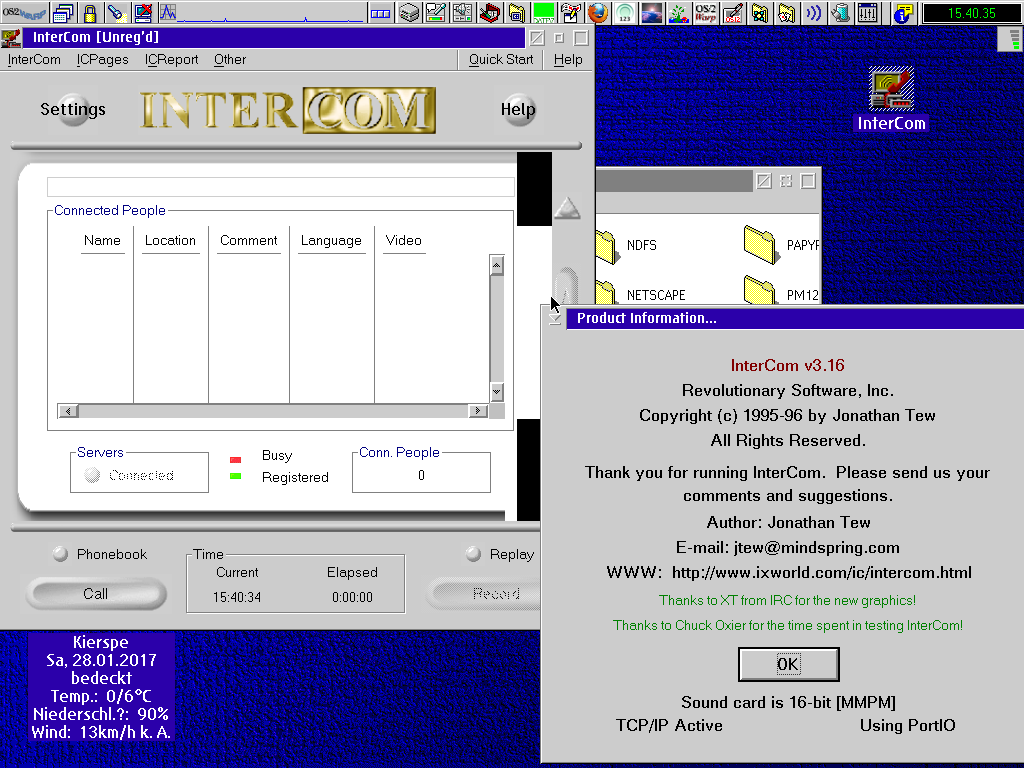Open the InterCom menu

tap(34, 59)
